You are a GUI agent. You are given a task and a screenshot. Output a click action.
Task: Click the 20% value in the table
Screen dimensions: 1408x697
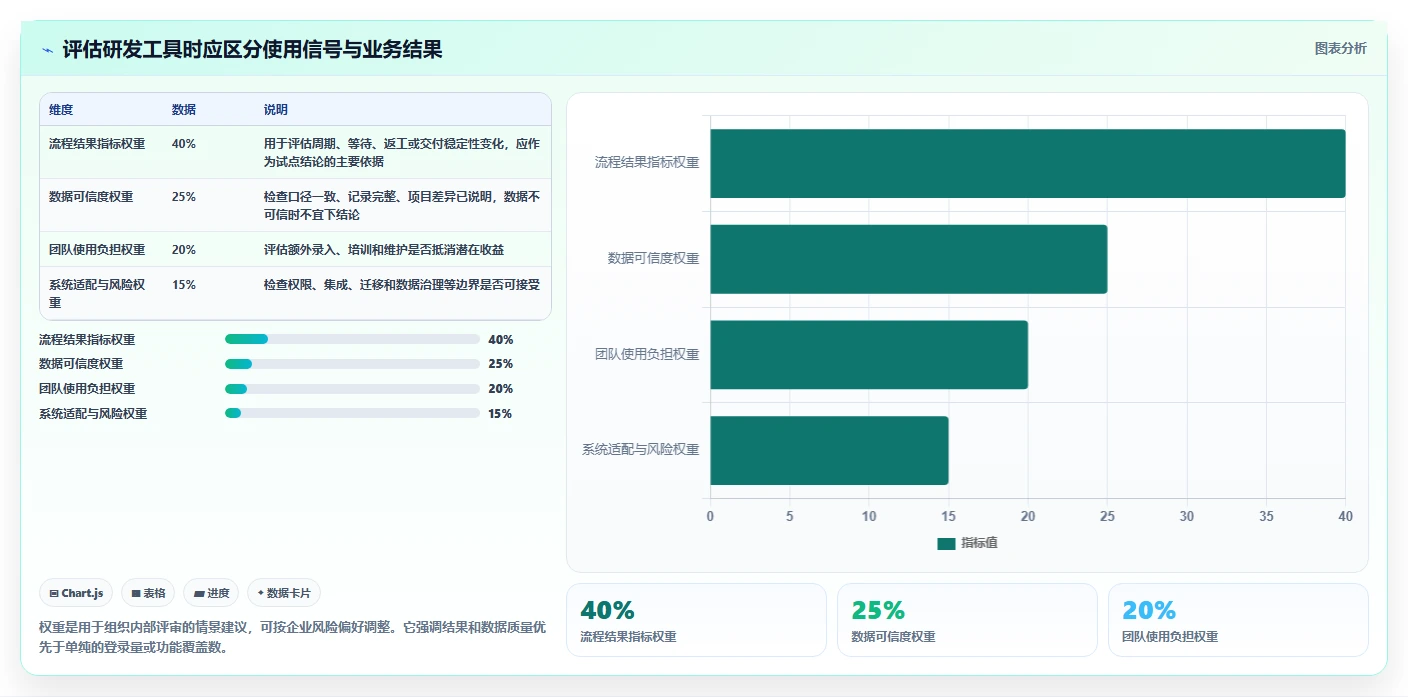[184, 249]
